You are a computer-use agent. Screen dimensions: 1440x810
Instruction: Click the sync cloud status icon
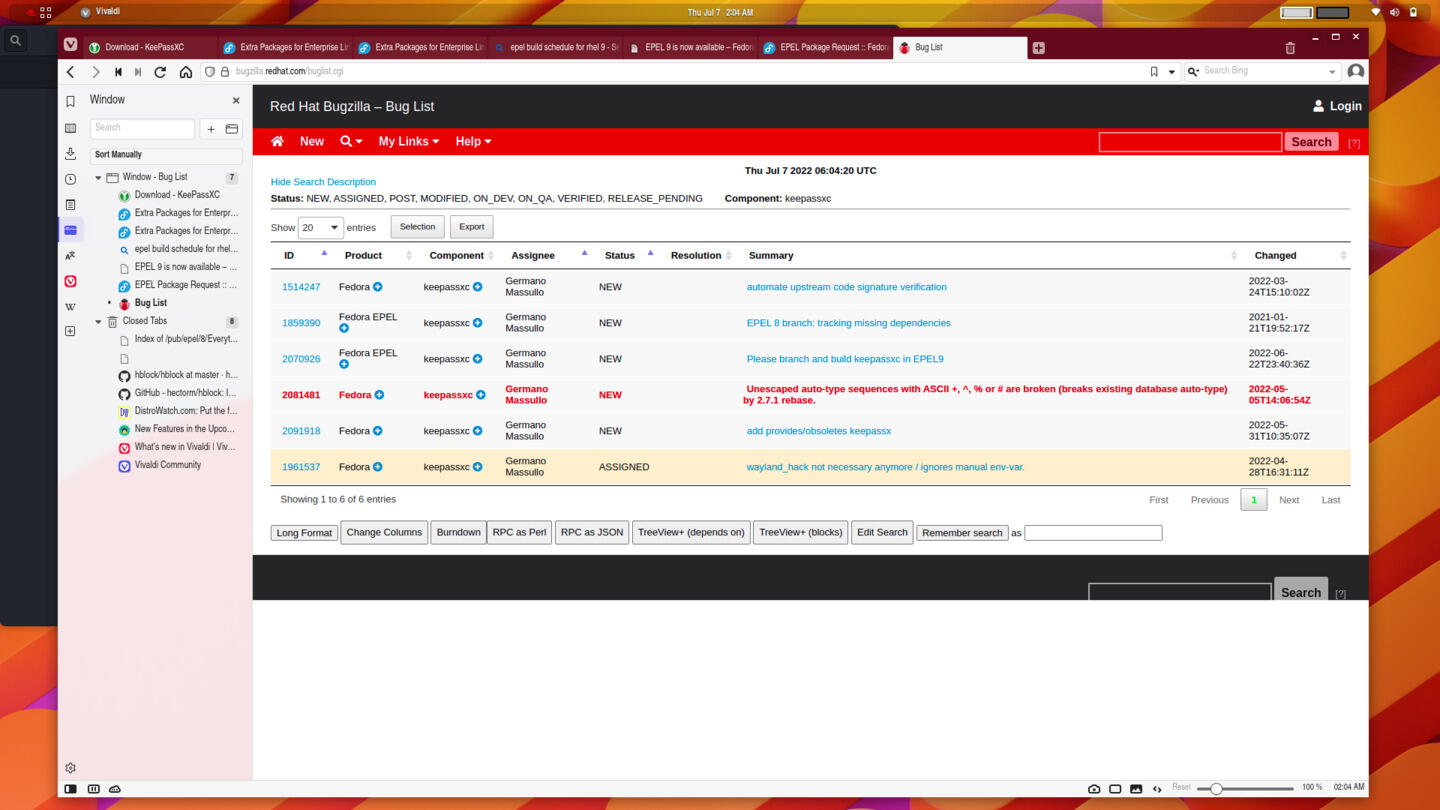tap(115, 788)
